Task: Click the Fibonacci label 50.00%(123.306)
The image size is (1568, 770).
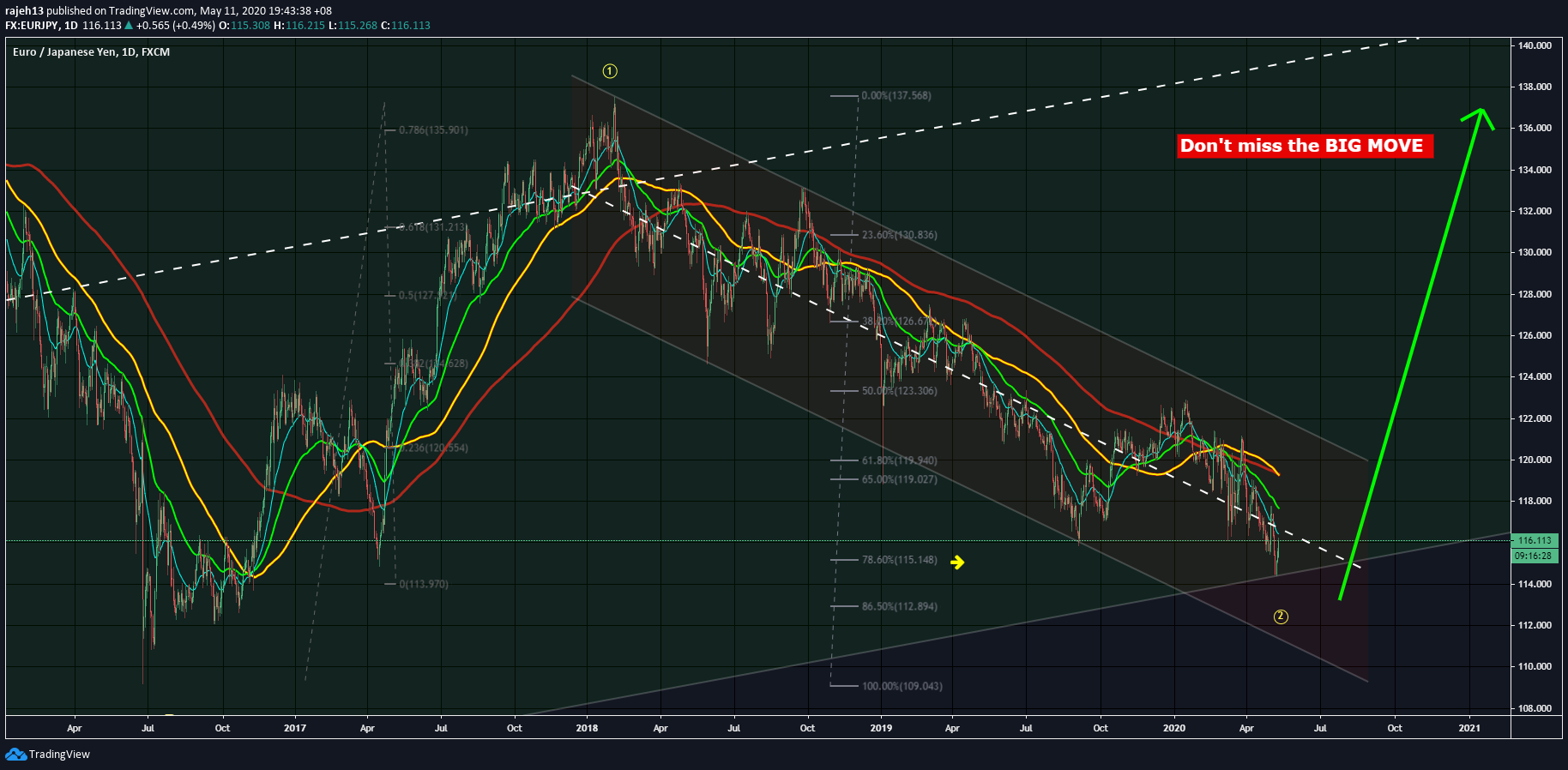Action: 900,391
